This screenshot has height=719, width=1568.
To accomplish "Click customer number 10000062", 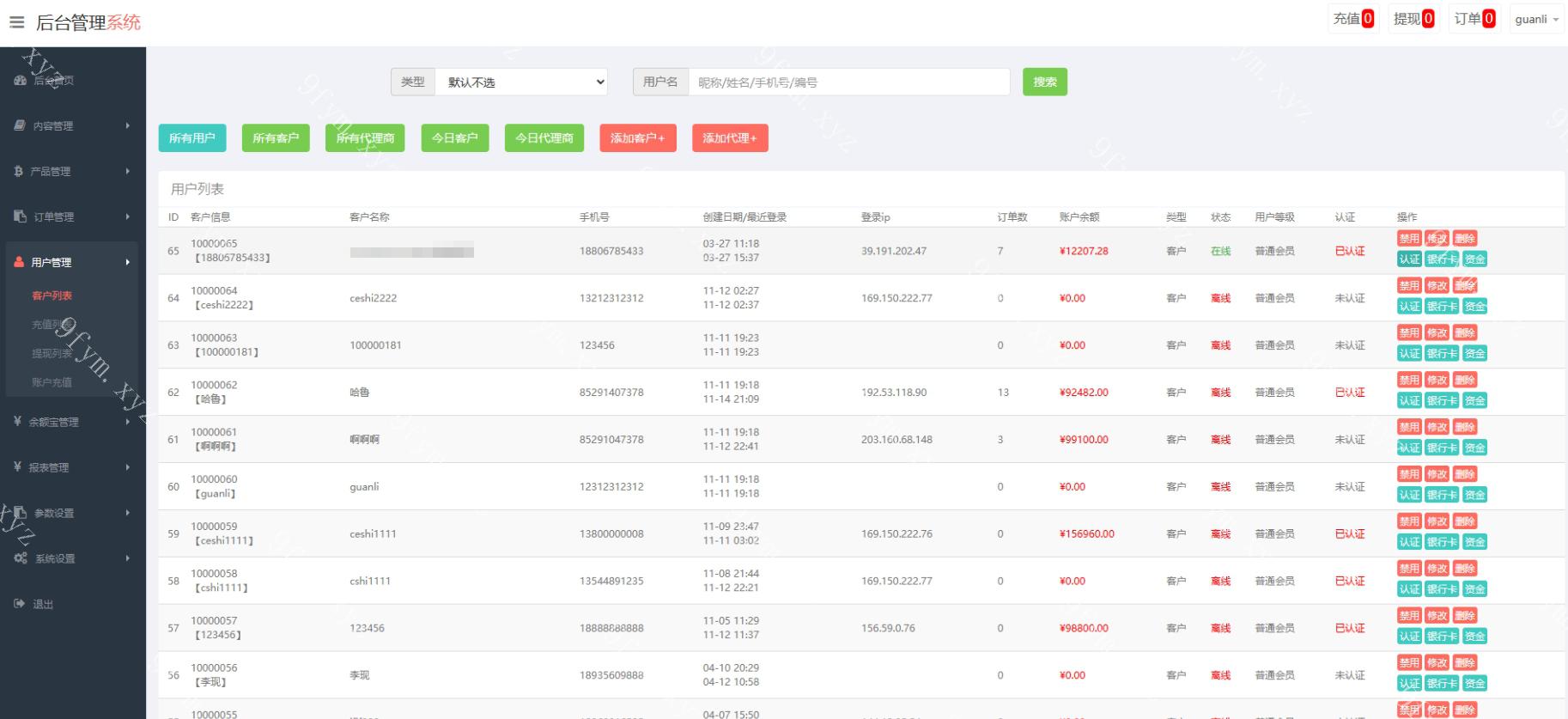I will [x=214, y=385].
